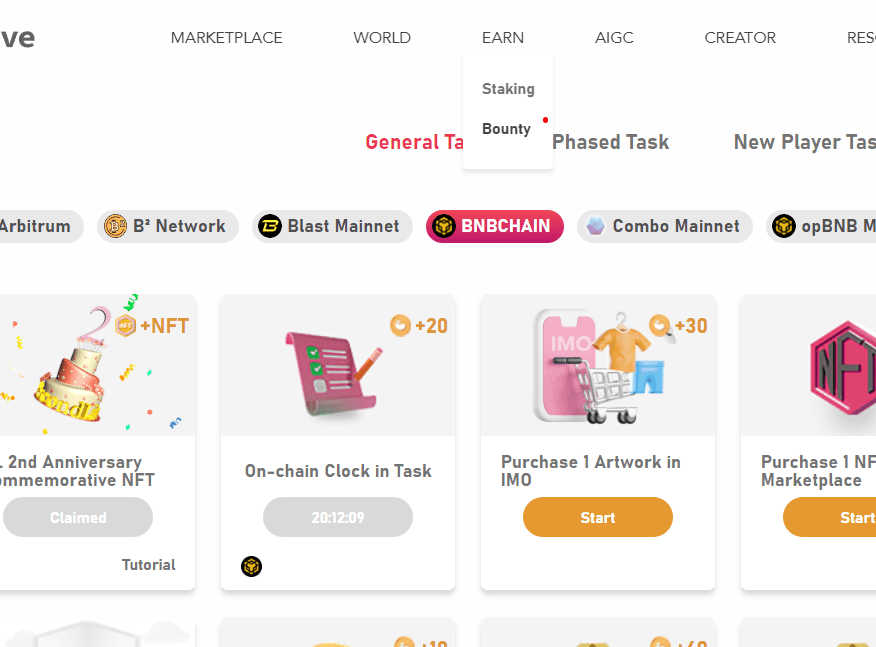Viewport: 876px width, 647px height.
Task: Click the +20 points coin icon
Action: (400, 325)
